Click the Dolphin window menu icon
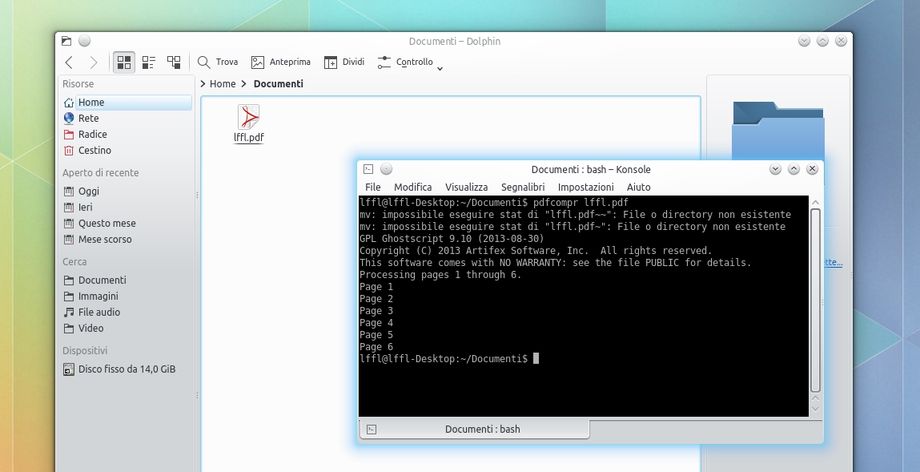This screenshot has height=472, width=920. [66, 41]
